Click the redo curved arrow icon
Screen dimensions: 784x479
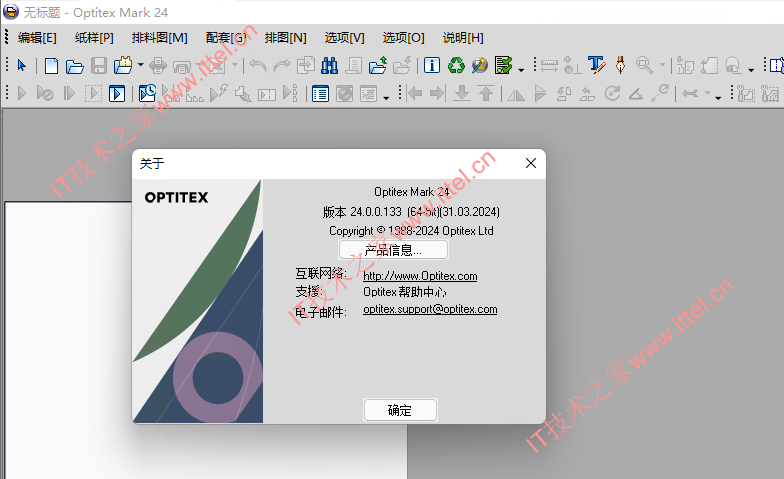point(282,66)
